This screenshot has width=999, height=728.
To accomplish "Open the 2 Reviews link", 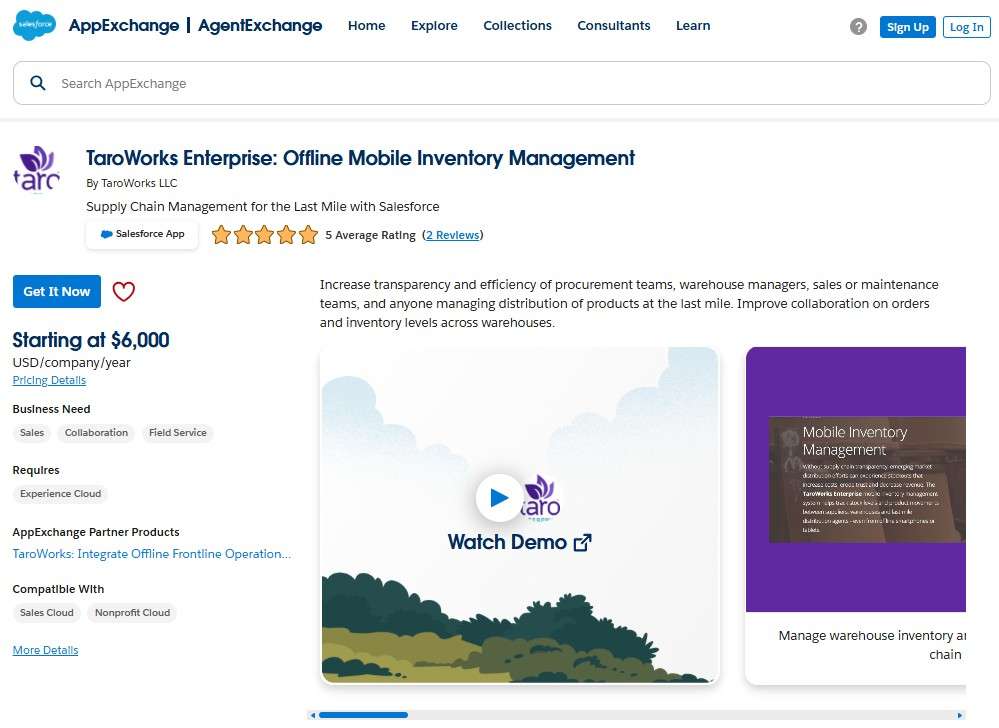I will [452, 236].
